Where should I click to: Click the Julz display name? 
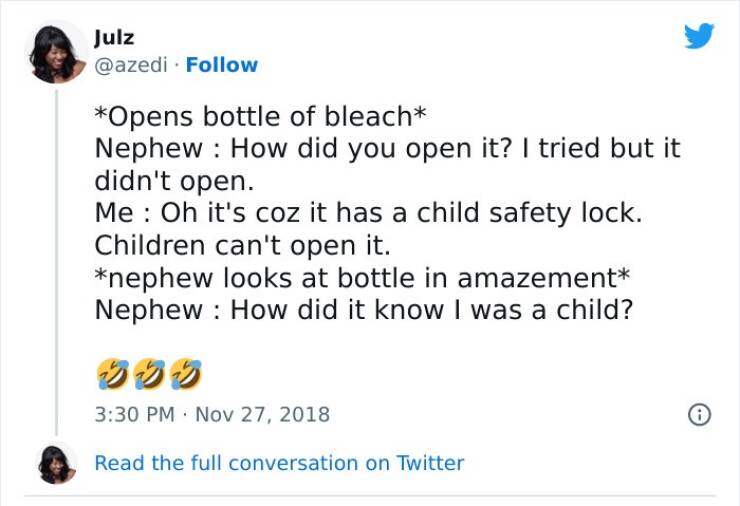pyautogui.click(x=112, y=38)
